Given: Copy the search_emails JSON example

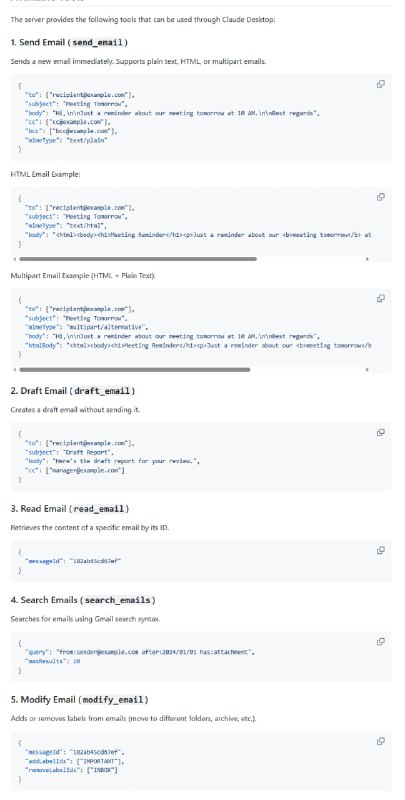Looking at the screenshot, I should 381,642.
